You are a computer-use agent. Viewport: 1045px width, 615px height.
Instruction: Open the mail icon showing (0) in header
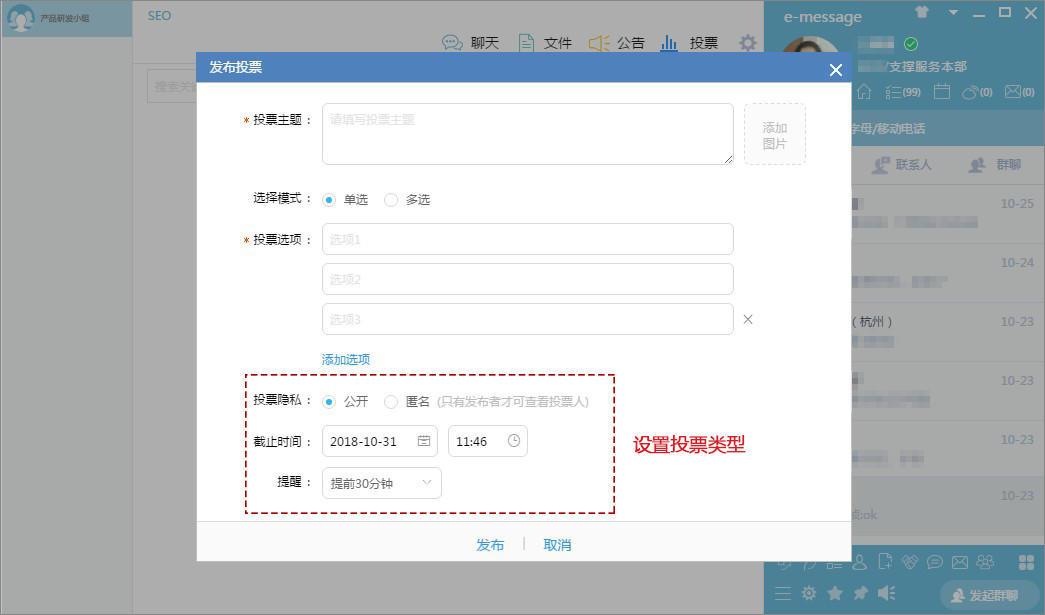pos(1020,91)
